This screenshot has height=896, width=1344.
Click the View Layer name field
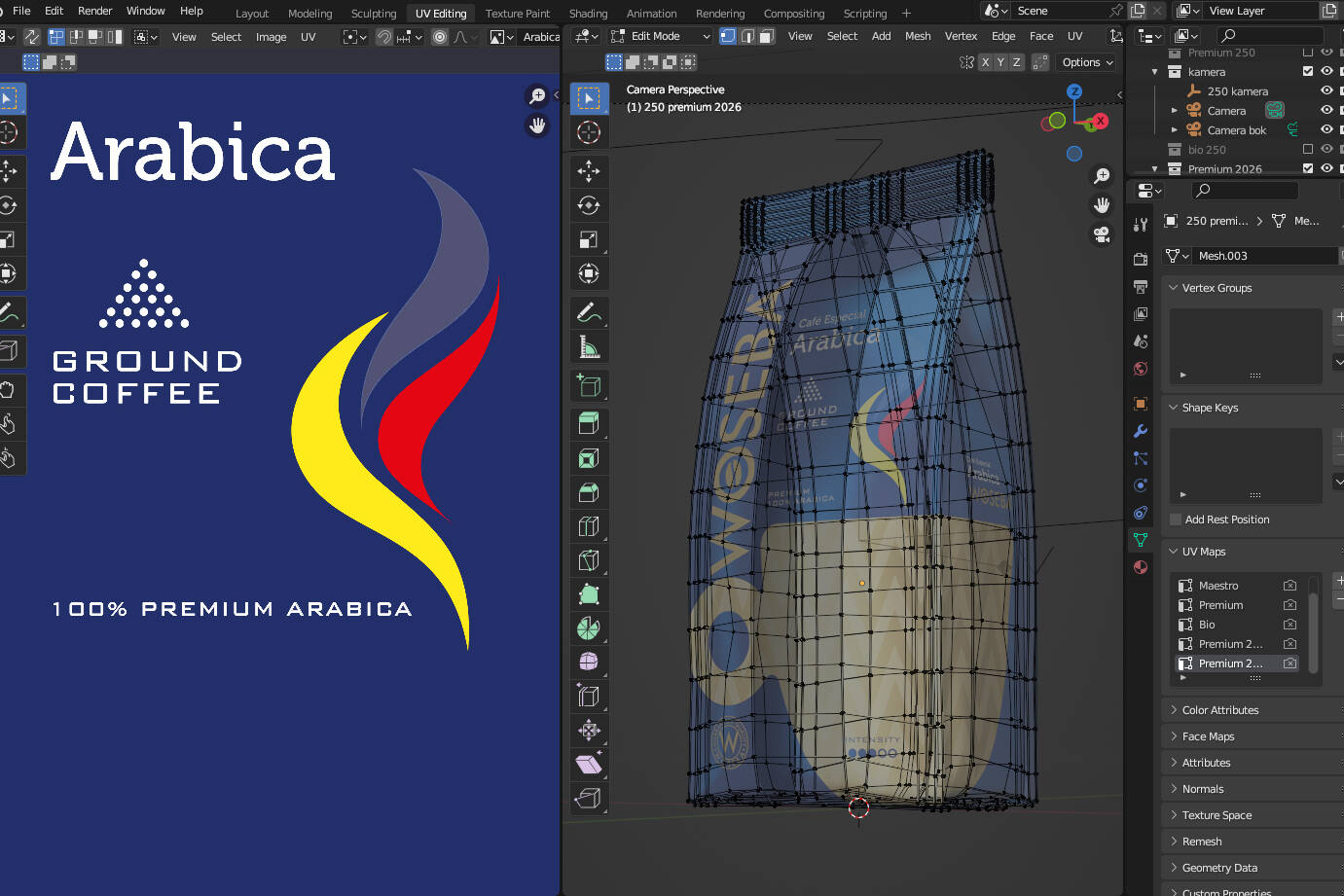pyautogui.click(x=1261, y=11)
